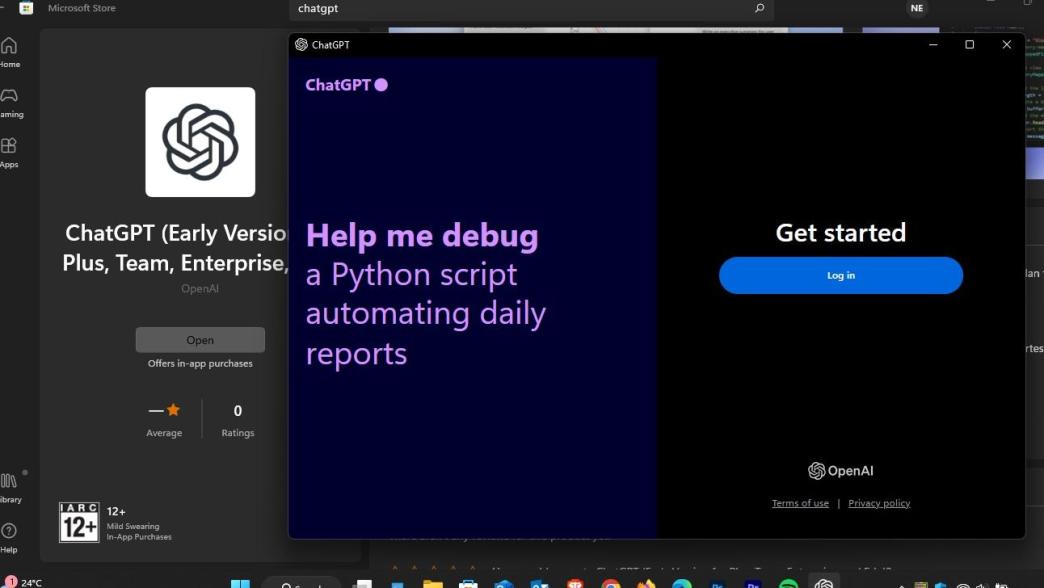Open File Explorer from the taskbar

point(433,584)
